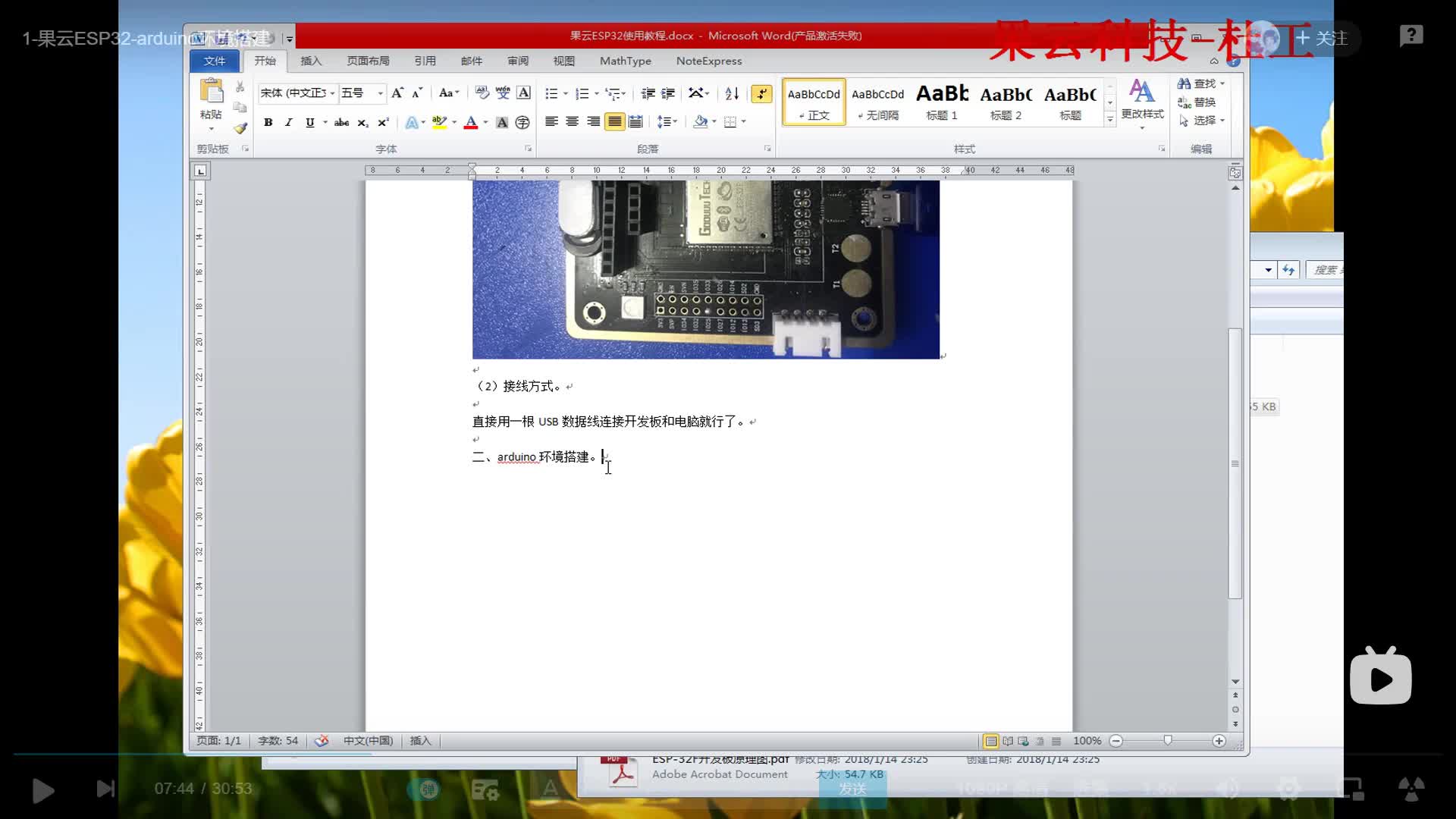Toggle the Insert (插入) mode indicator in status bar

tap(420, 741)
